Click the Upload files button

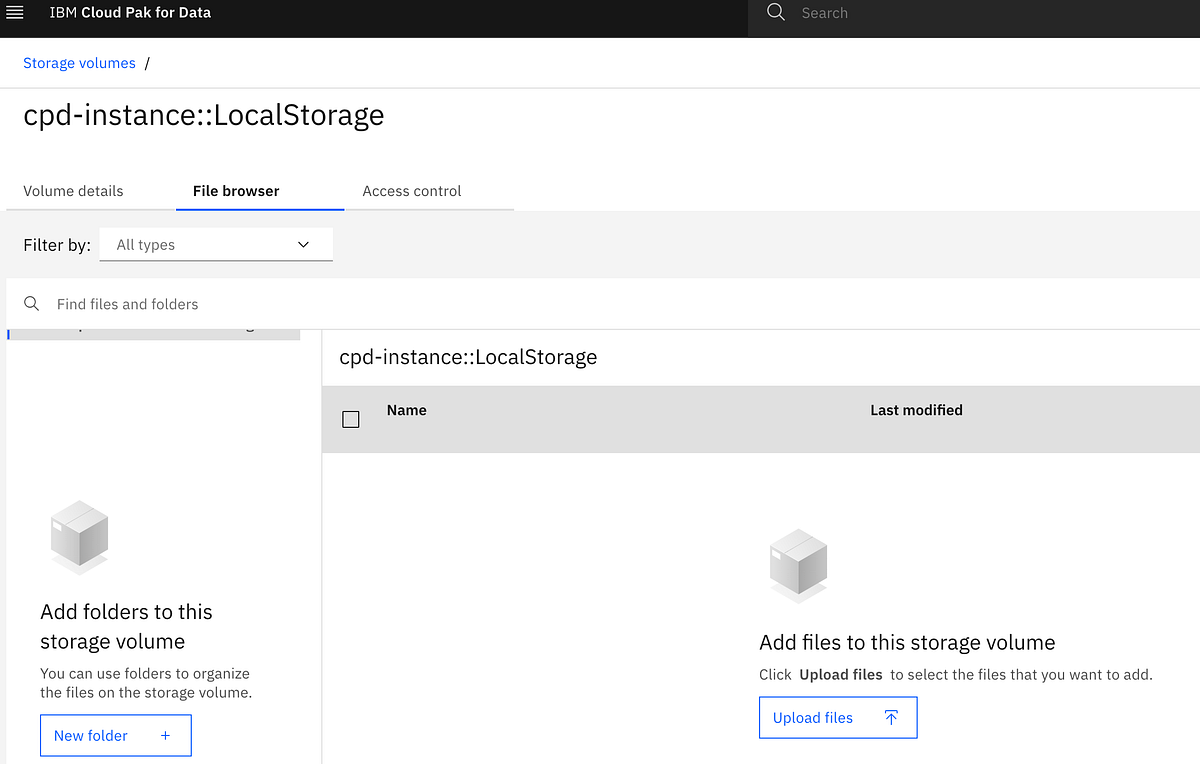pos(838,717)
